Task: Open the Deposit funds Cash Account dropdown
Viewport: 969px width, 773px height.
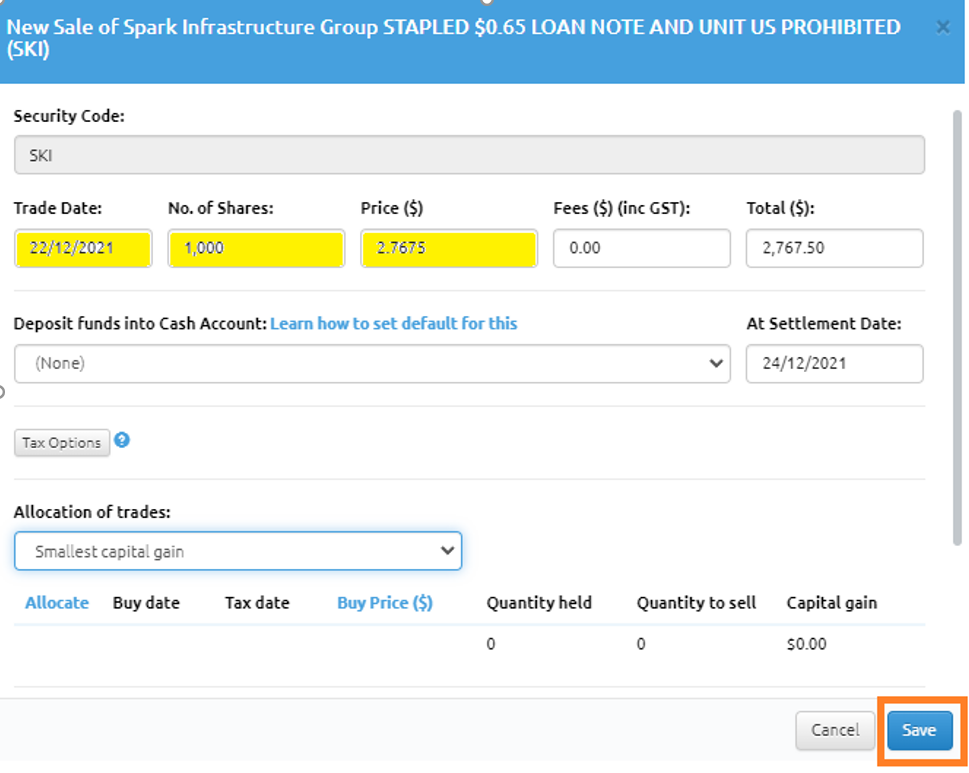Action: click(x=372, y=363)
